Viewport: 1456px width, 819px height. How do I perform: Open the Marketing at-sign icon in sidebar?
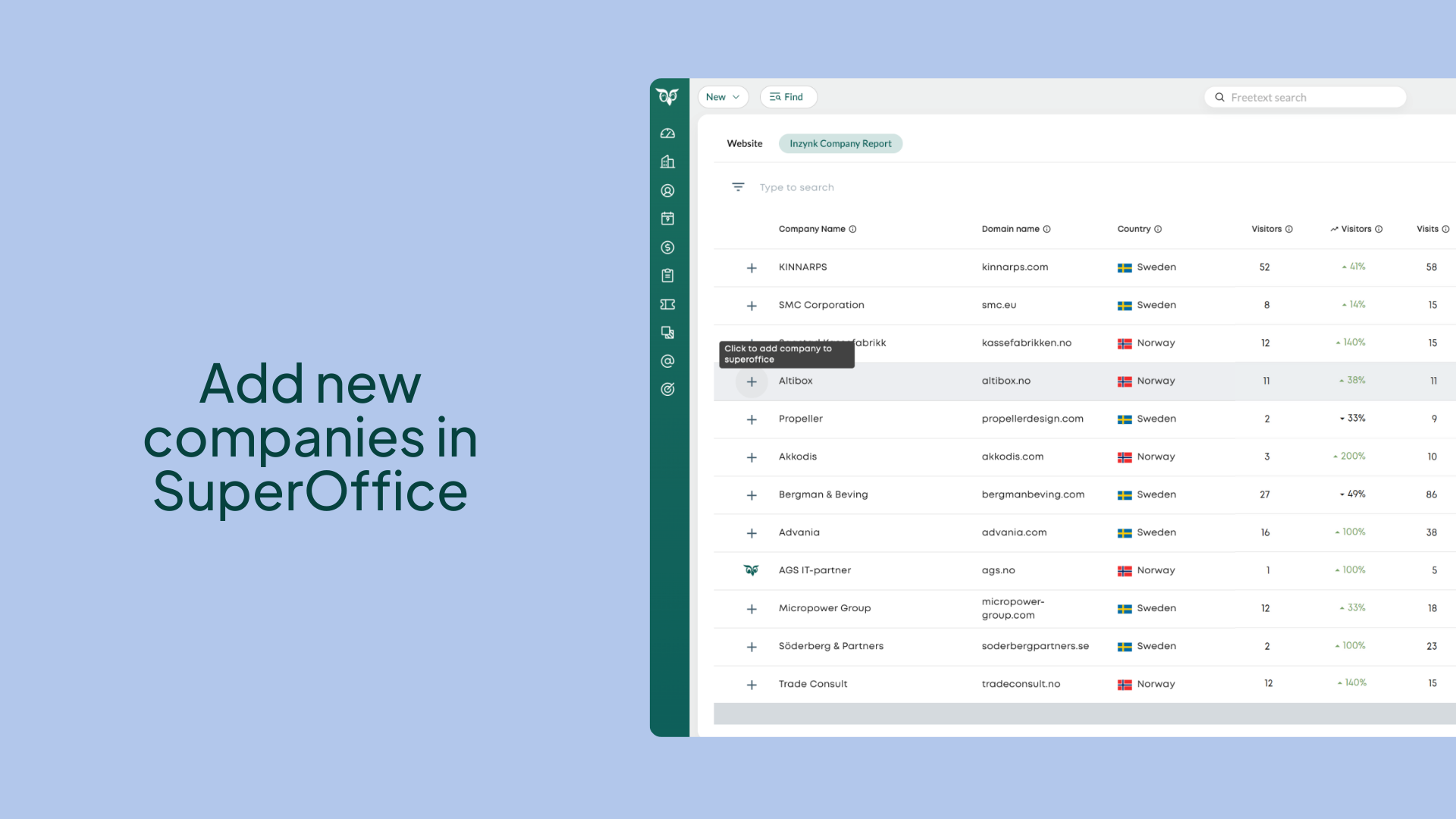667,361
